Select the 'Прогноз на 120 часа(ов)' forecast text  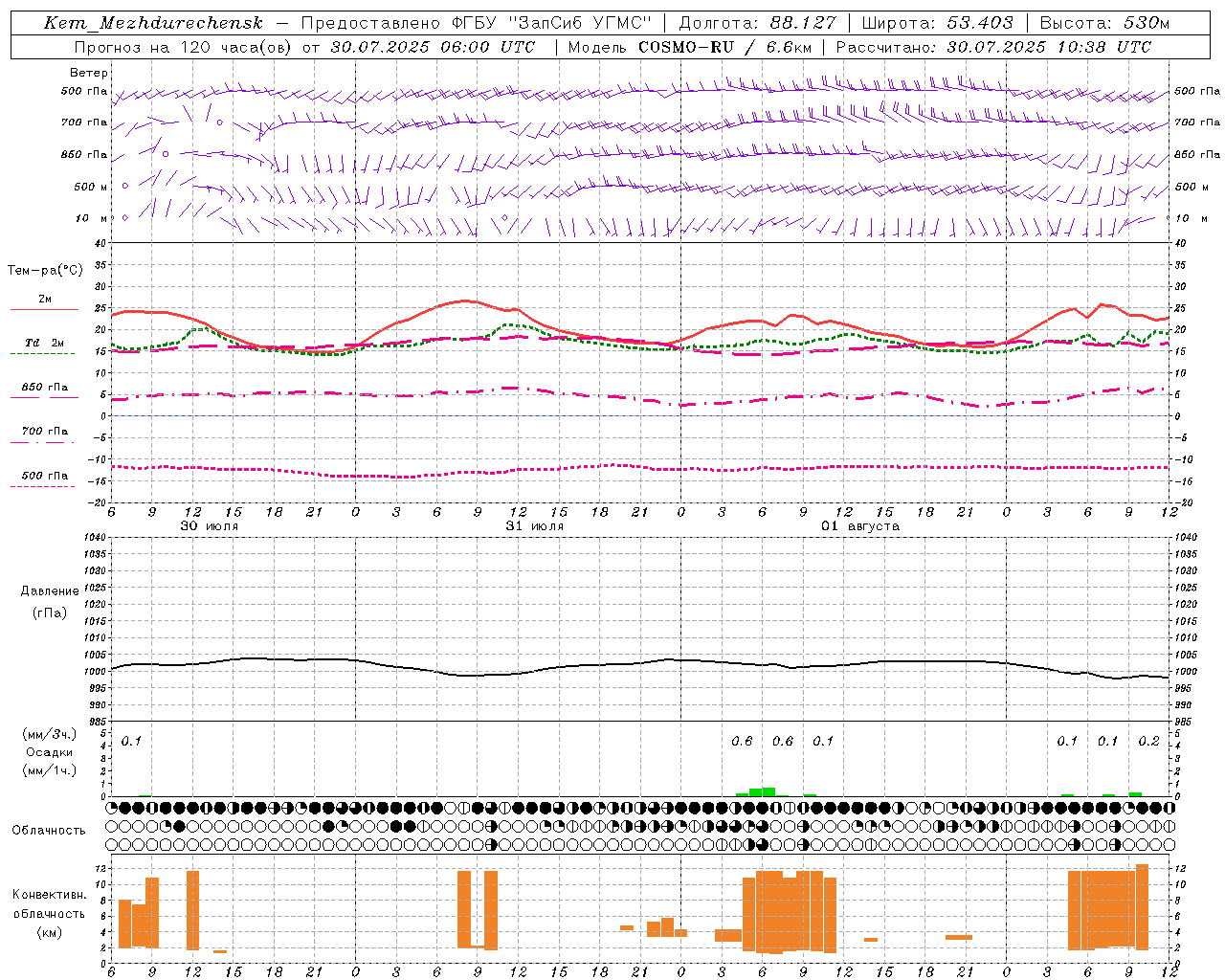(185, 47)
